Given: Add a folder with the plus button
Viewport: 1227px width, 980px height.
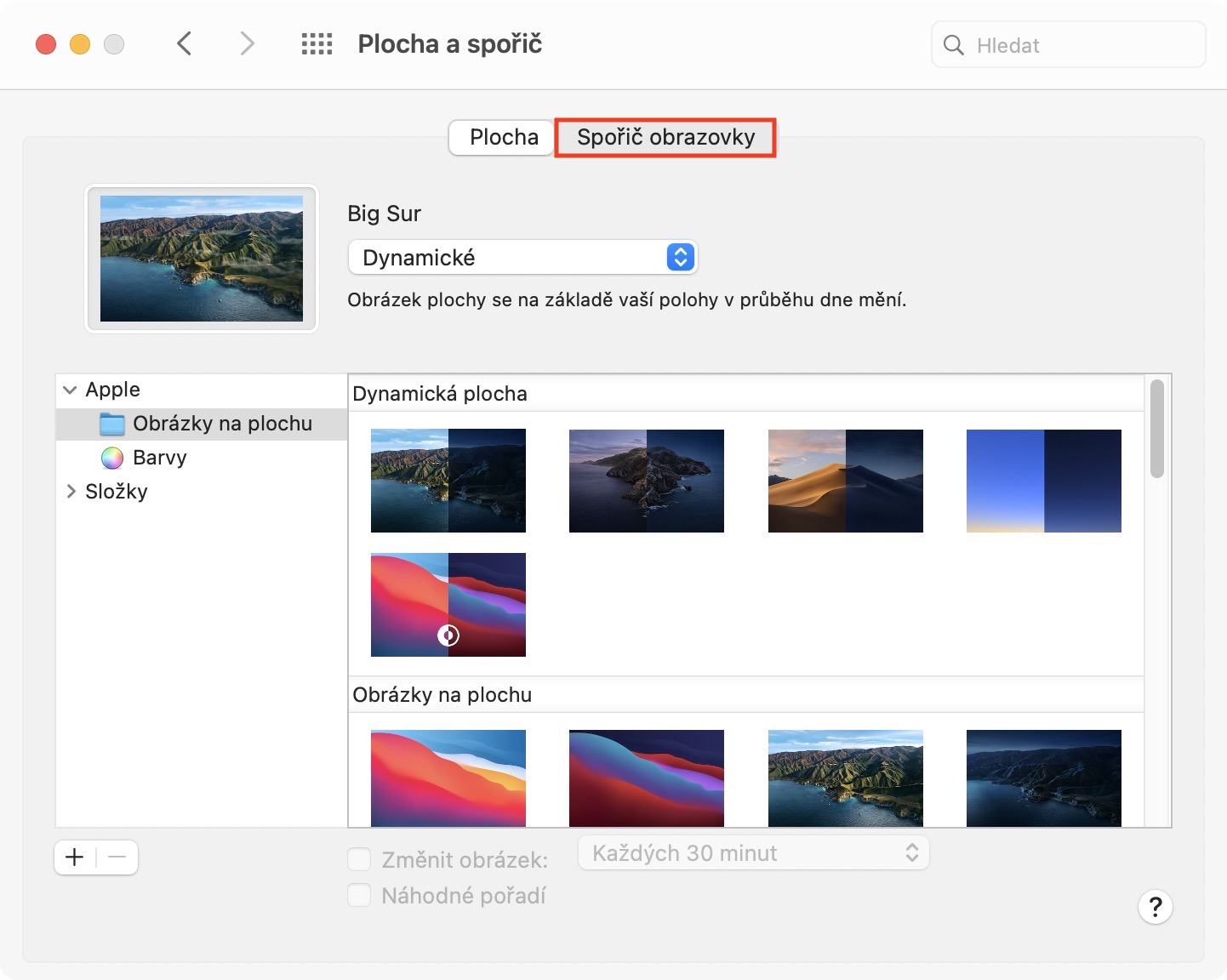Looking at the screenshot, I should [x=75, y=857].
